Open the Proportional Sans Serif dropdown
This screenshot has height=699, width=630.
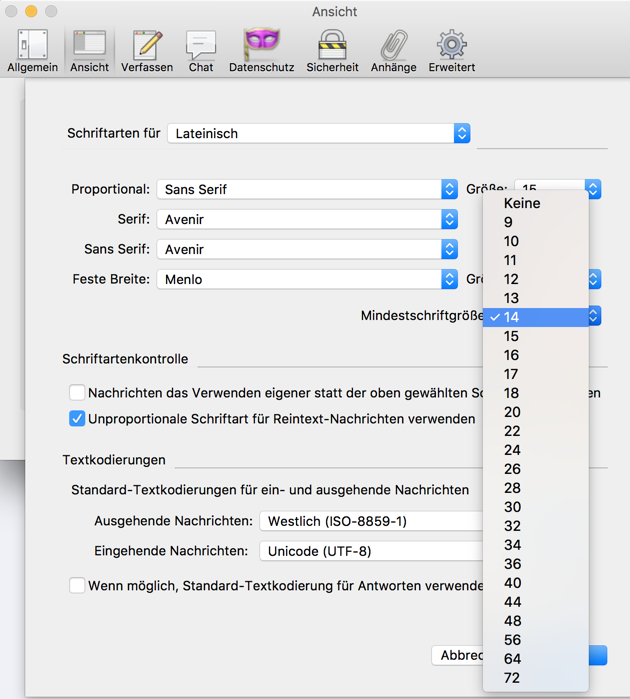307,189
